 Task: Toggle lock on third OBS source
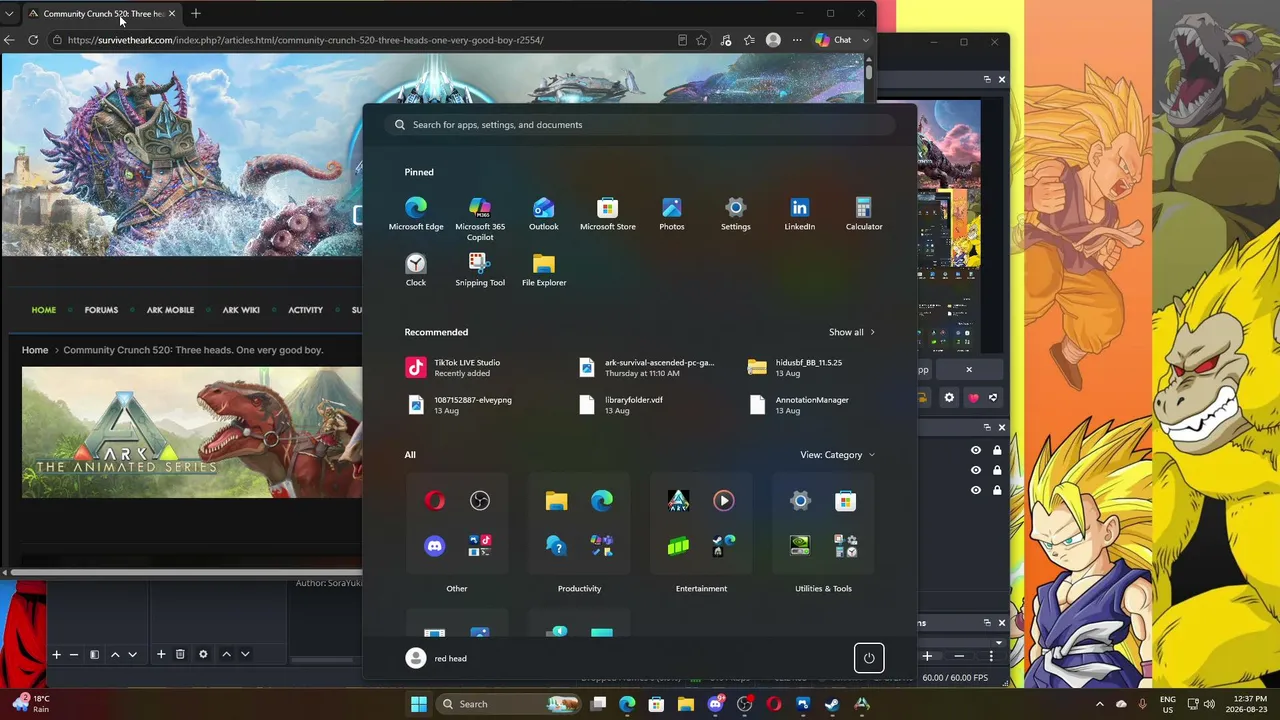997,490
